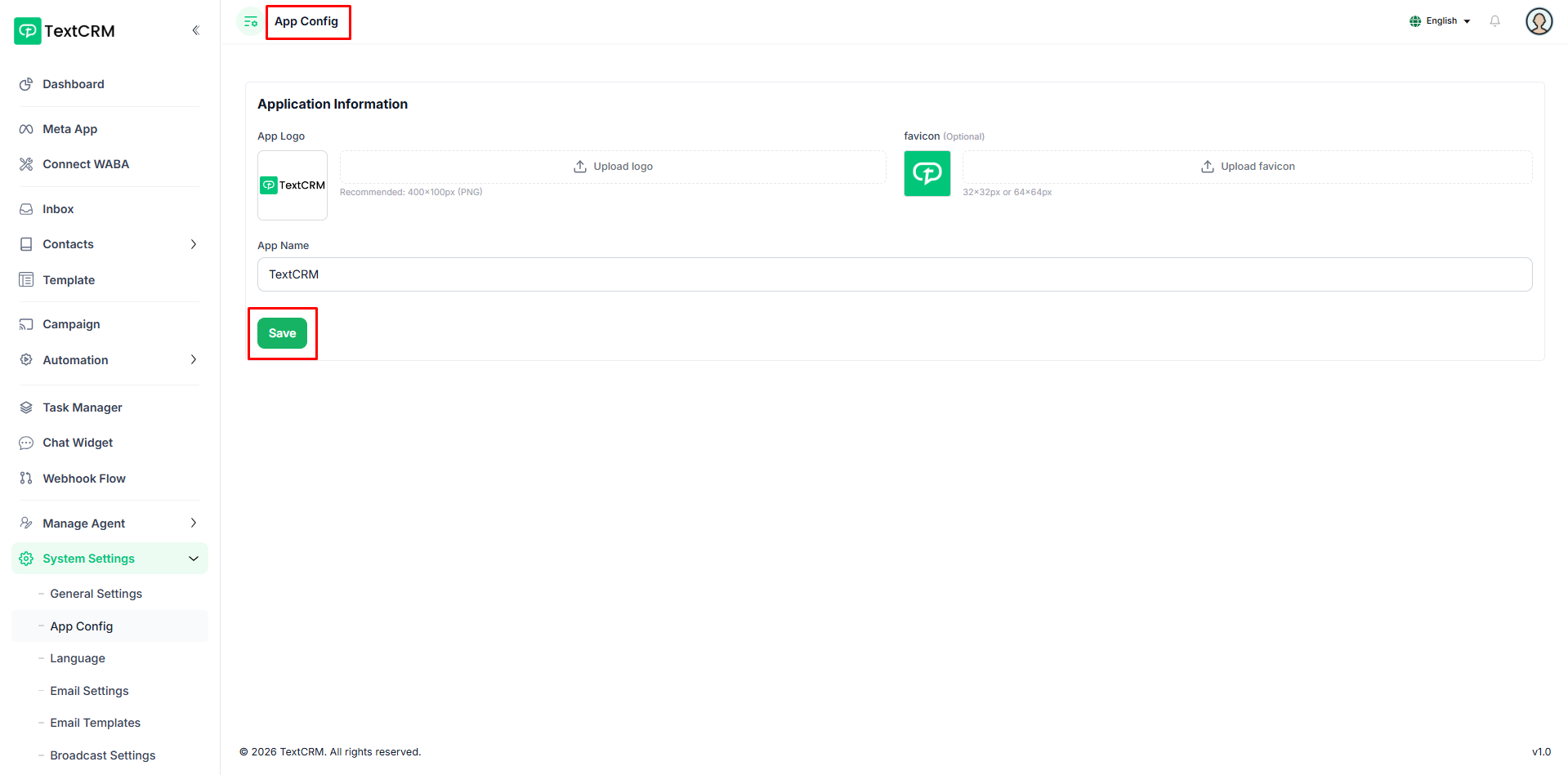Screen dimensions: 1568x775
Task: Click the Upload logo area
Action: (x=613, y=167)
